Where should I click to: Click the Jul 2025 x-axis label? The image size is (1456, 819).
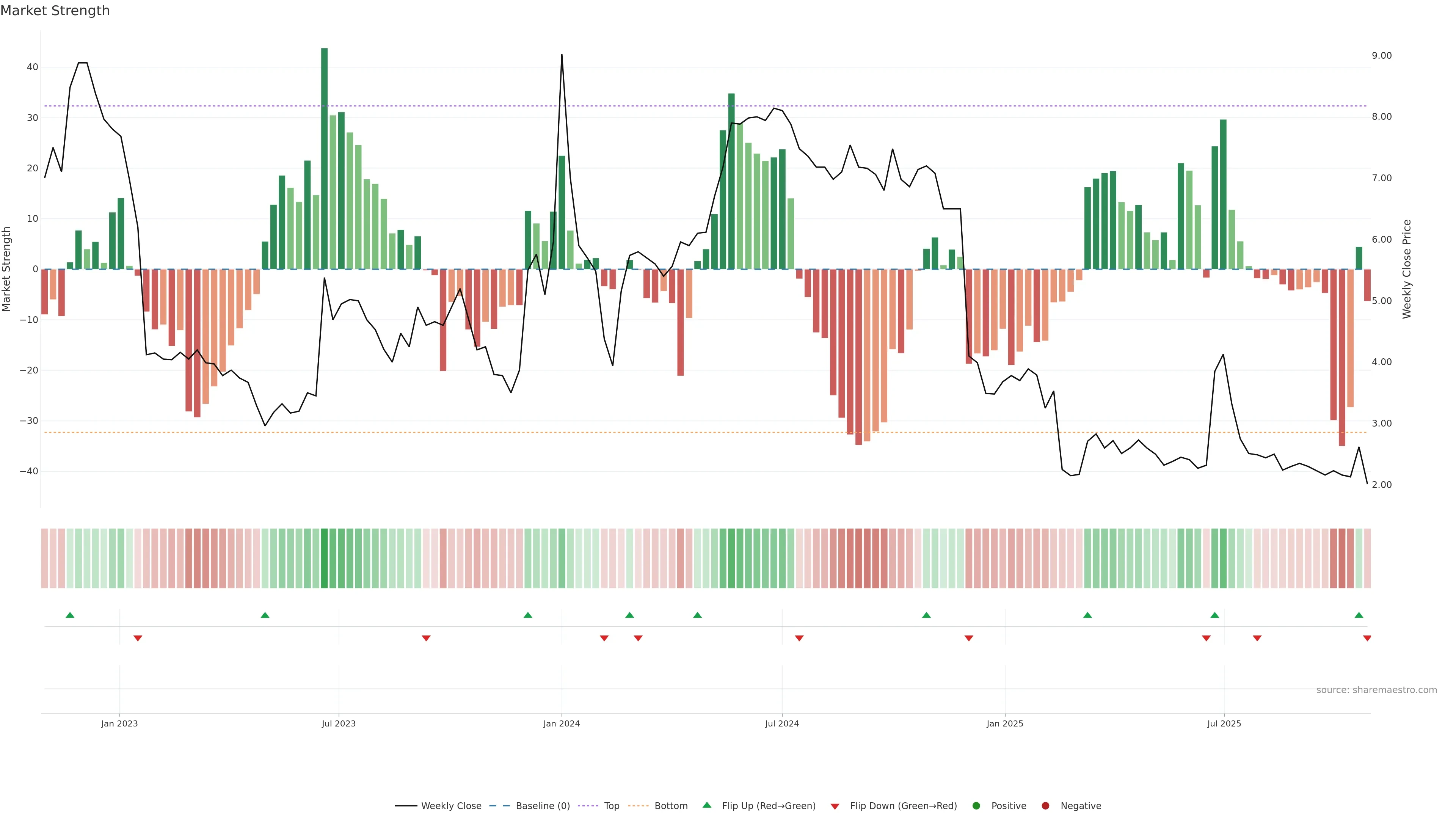click(x=1224, y=723)
